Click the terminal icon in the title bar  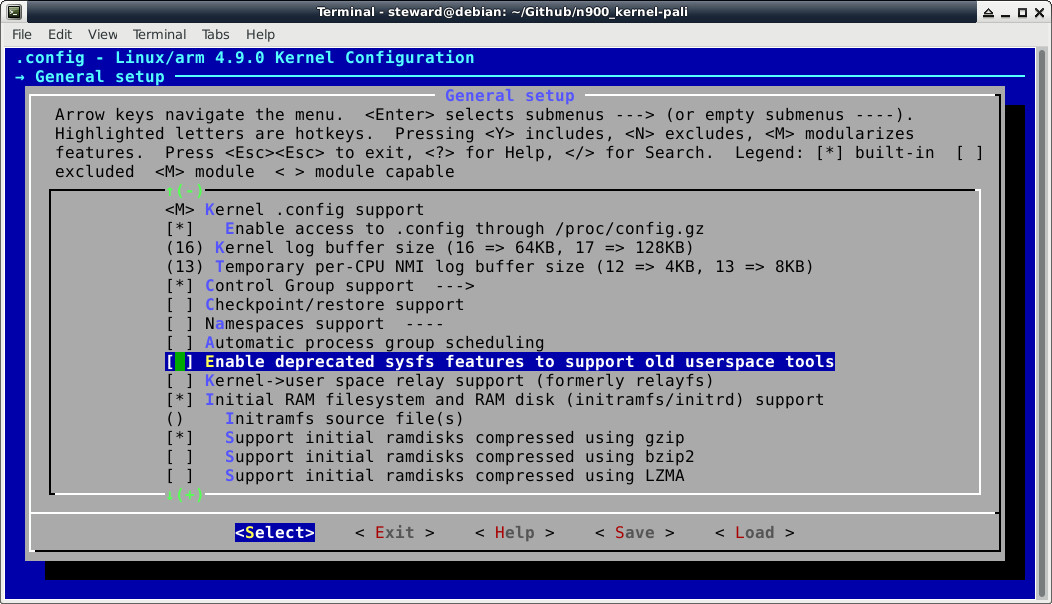coord(14,11)
